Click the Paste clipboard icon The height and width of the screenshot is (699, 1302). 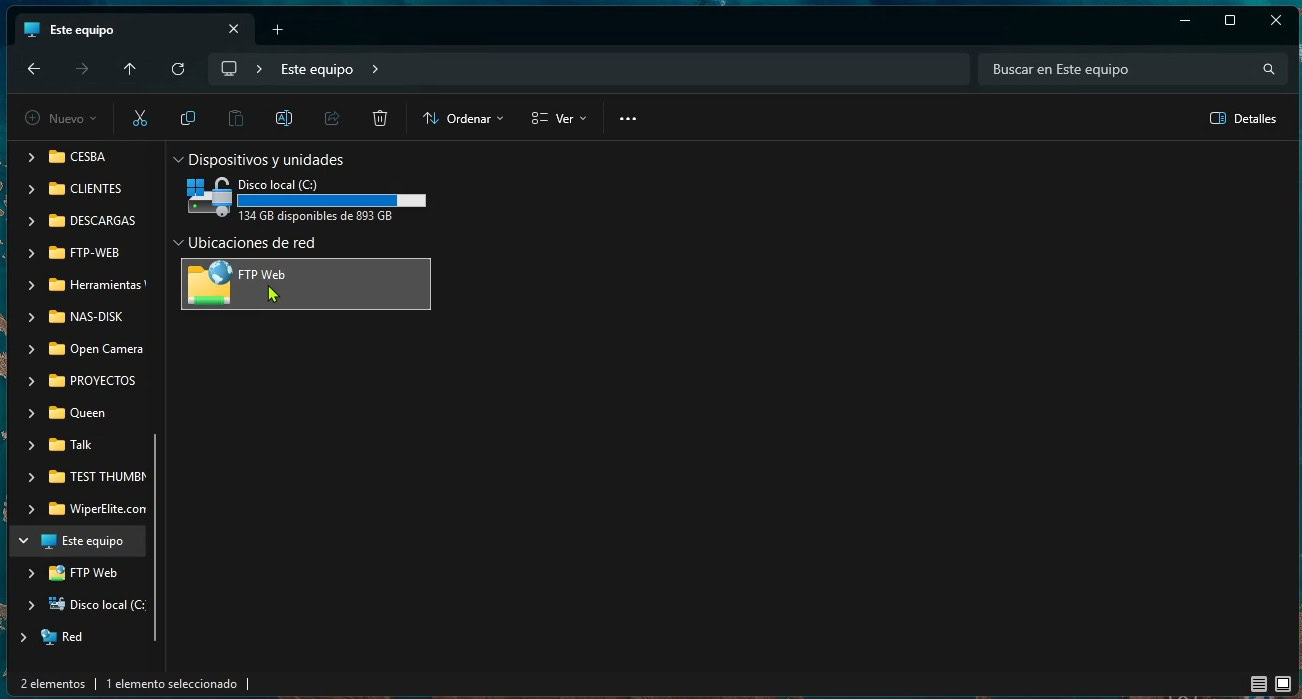tap(236, 118)
